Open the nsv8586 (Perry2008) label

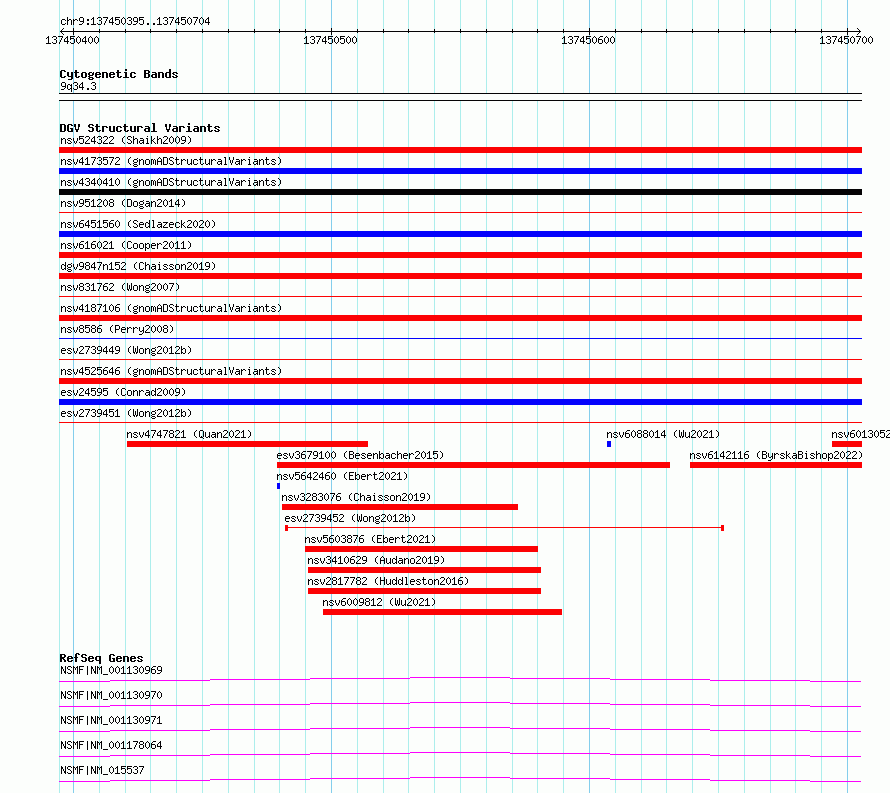[117, 329]
